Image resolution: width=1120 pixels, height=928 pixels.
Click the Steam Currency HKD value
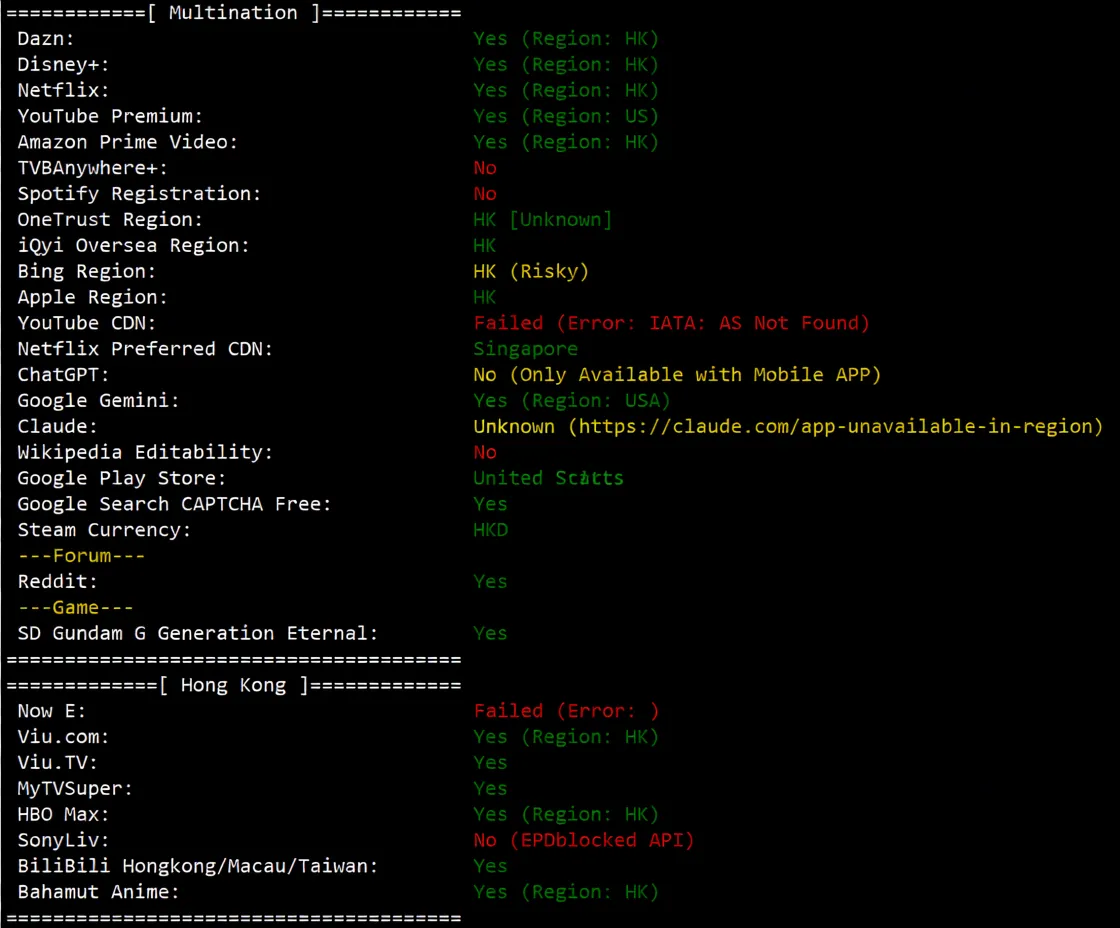click(x=490, y=530)
